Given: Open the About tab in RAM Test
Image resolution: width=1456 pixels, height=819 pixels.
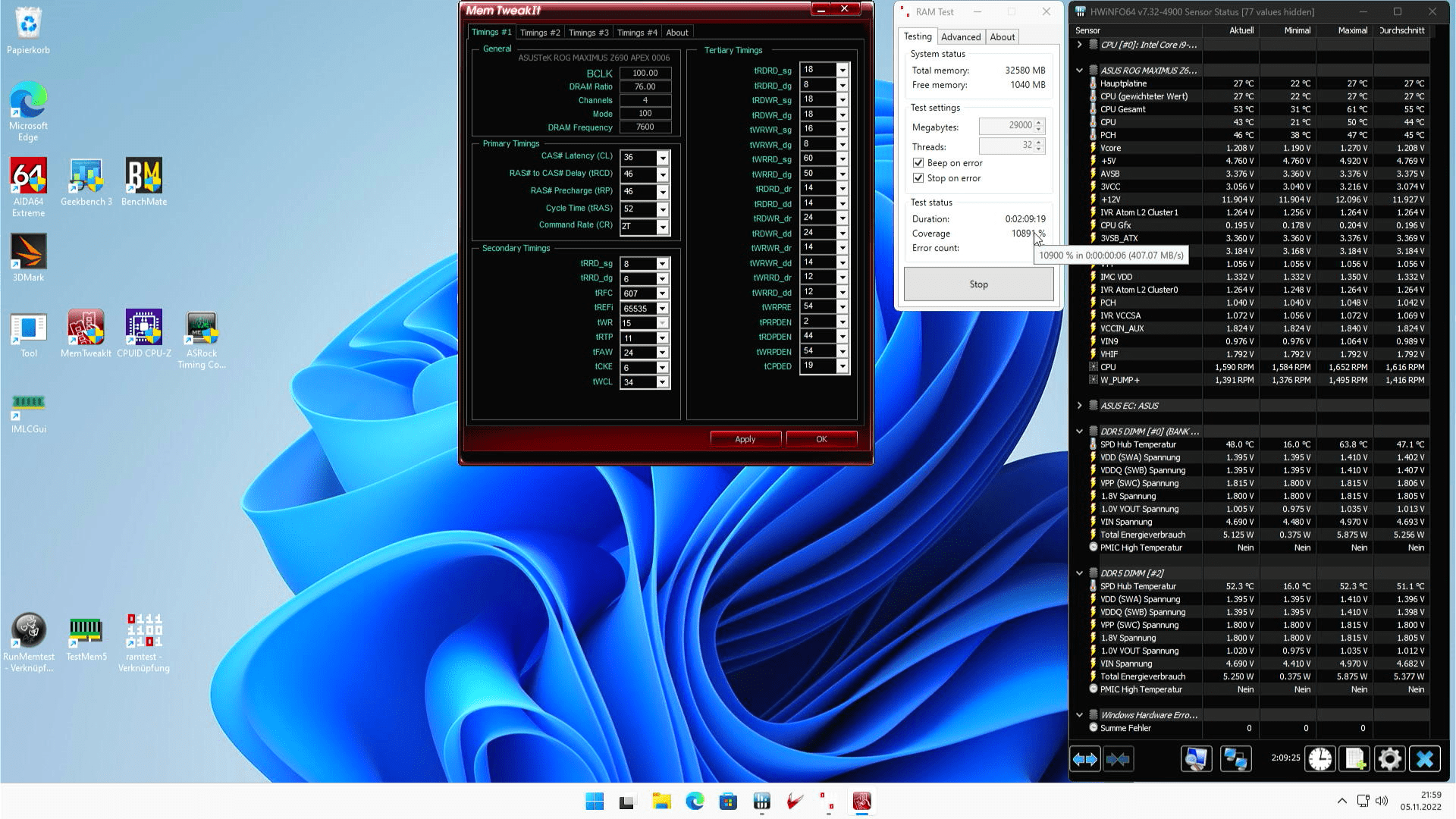Looking at the screenshot, I should (1003, 37).
